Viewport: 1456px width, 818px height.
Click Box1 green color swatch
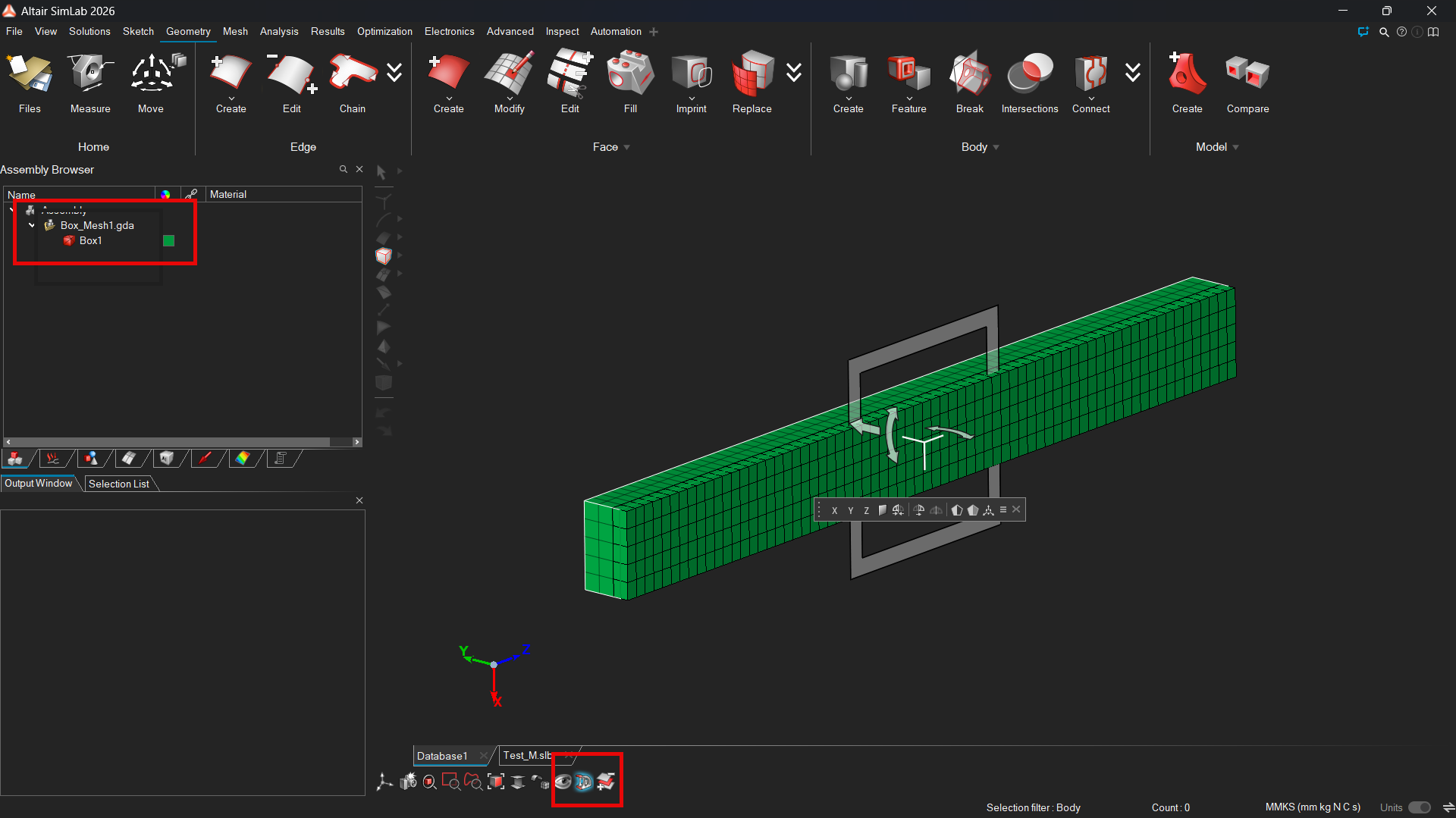pos(169,240)
